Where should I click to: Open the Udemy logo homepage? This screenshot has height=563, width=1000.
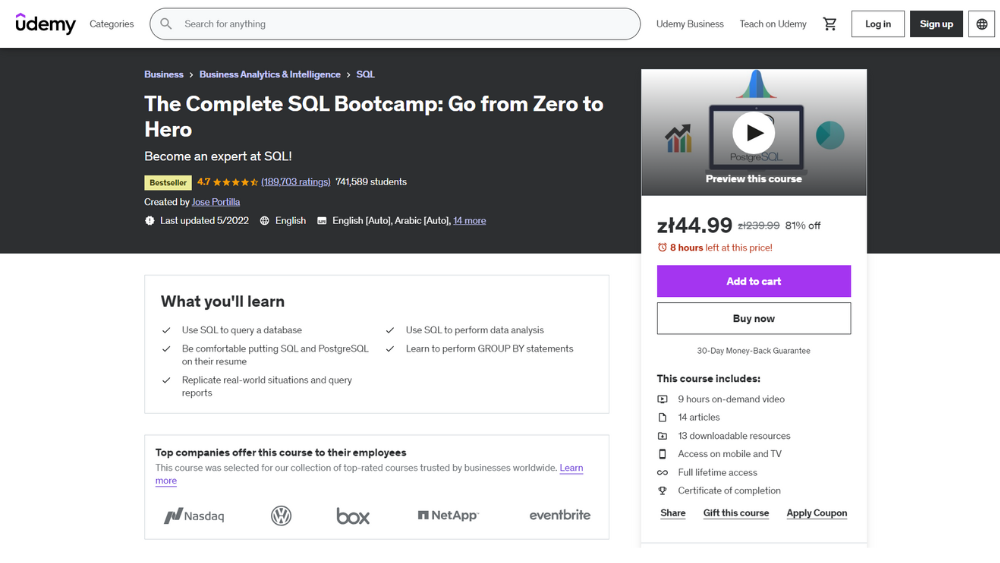[x=45, y=24]
